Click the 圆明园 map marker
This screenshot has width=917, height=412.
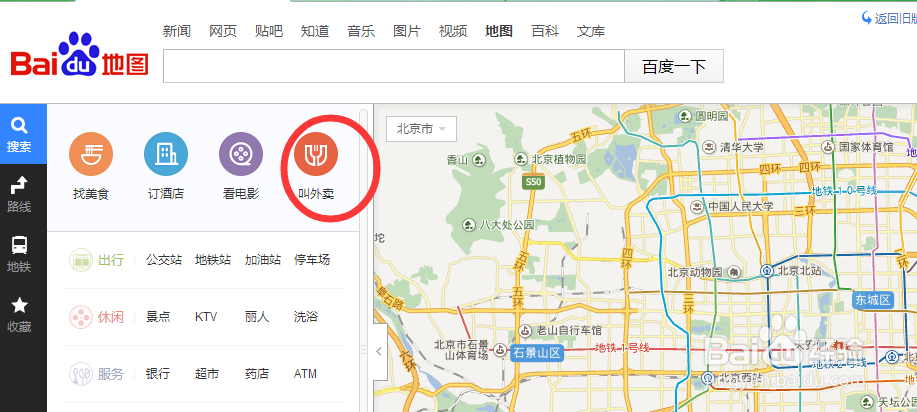pyautogui.click(x=685, y=115)
